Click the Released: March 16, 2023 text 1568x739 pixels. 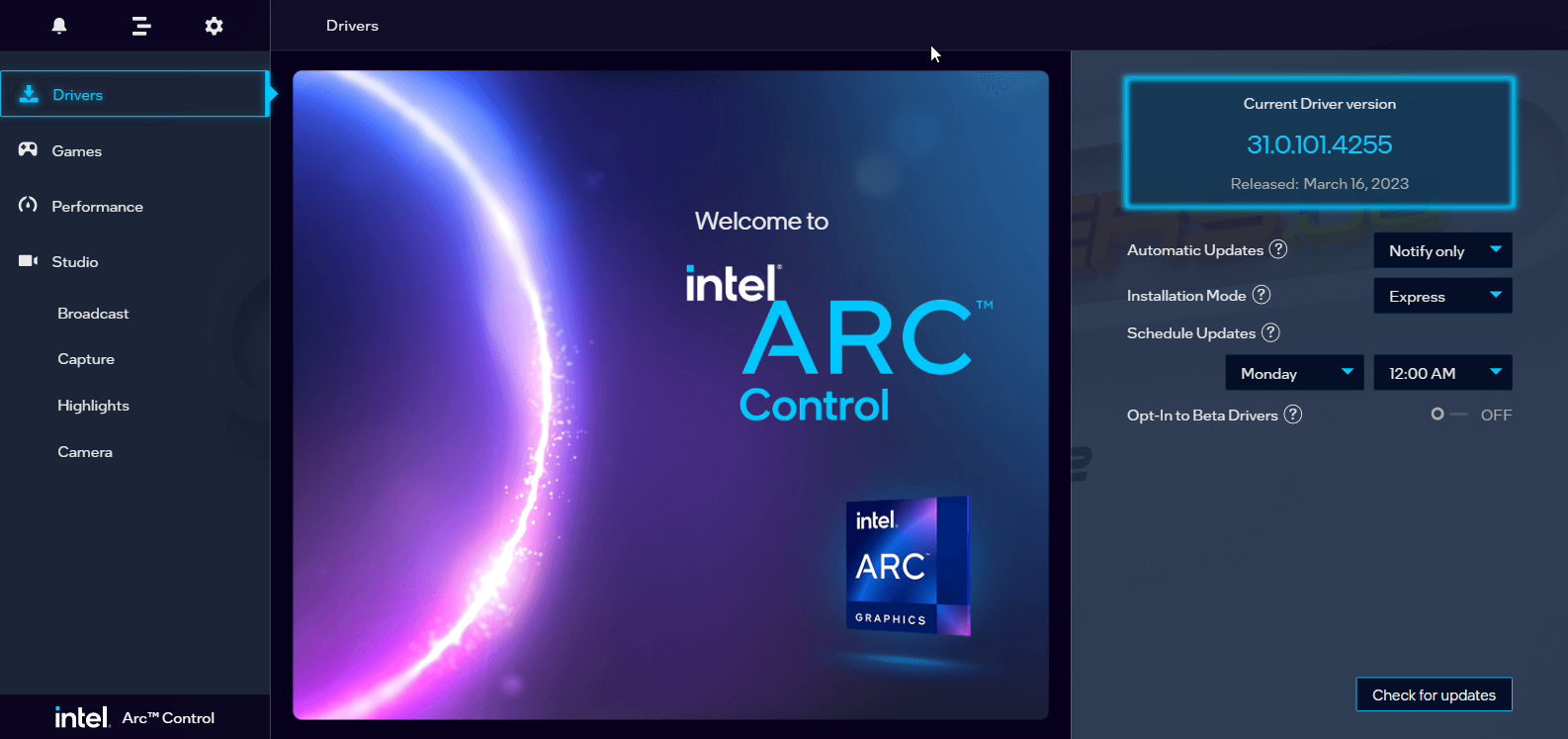click(x=1319, y=184)
